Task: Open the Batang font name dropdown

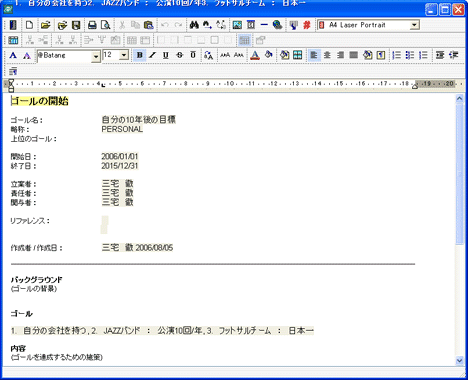Action: click(96, 56)
